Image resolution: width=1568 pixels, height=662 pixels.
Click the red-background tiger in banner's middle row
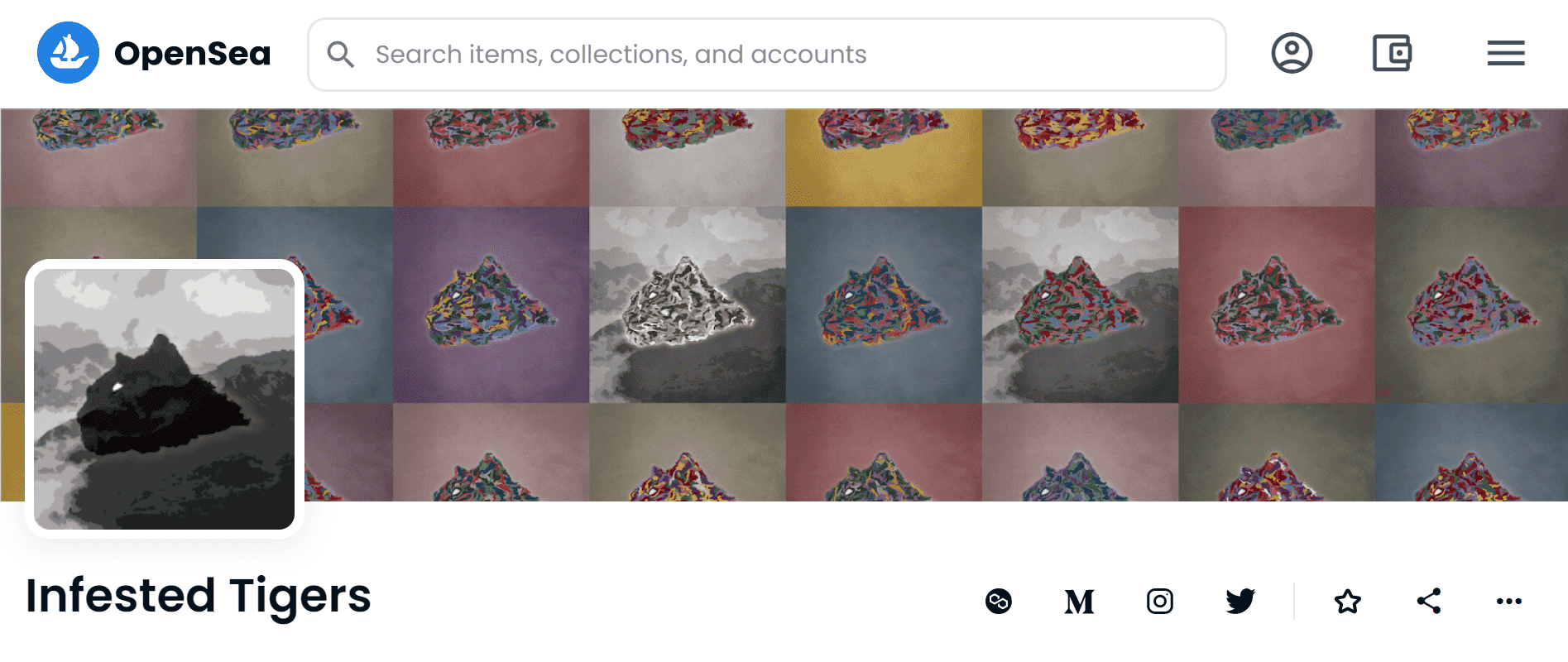(1276, 305)
